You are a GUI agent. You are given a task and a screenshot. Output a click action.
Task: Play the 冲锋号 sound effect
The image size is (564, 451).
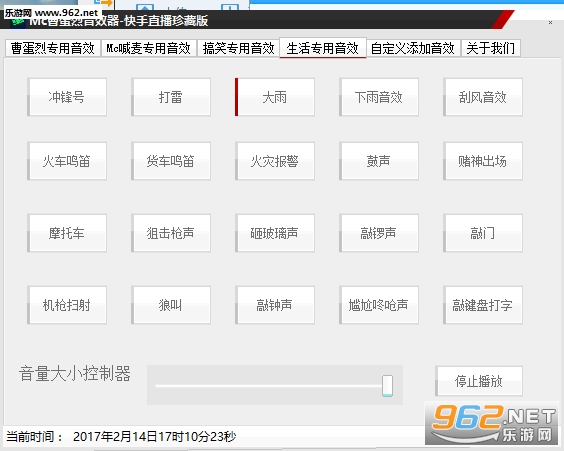(67, 97)
